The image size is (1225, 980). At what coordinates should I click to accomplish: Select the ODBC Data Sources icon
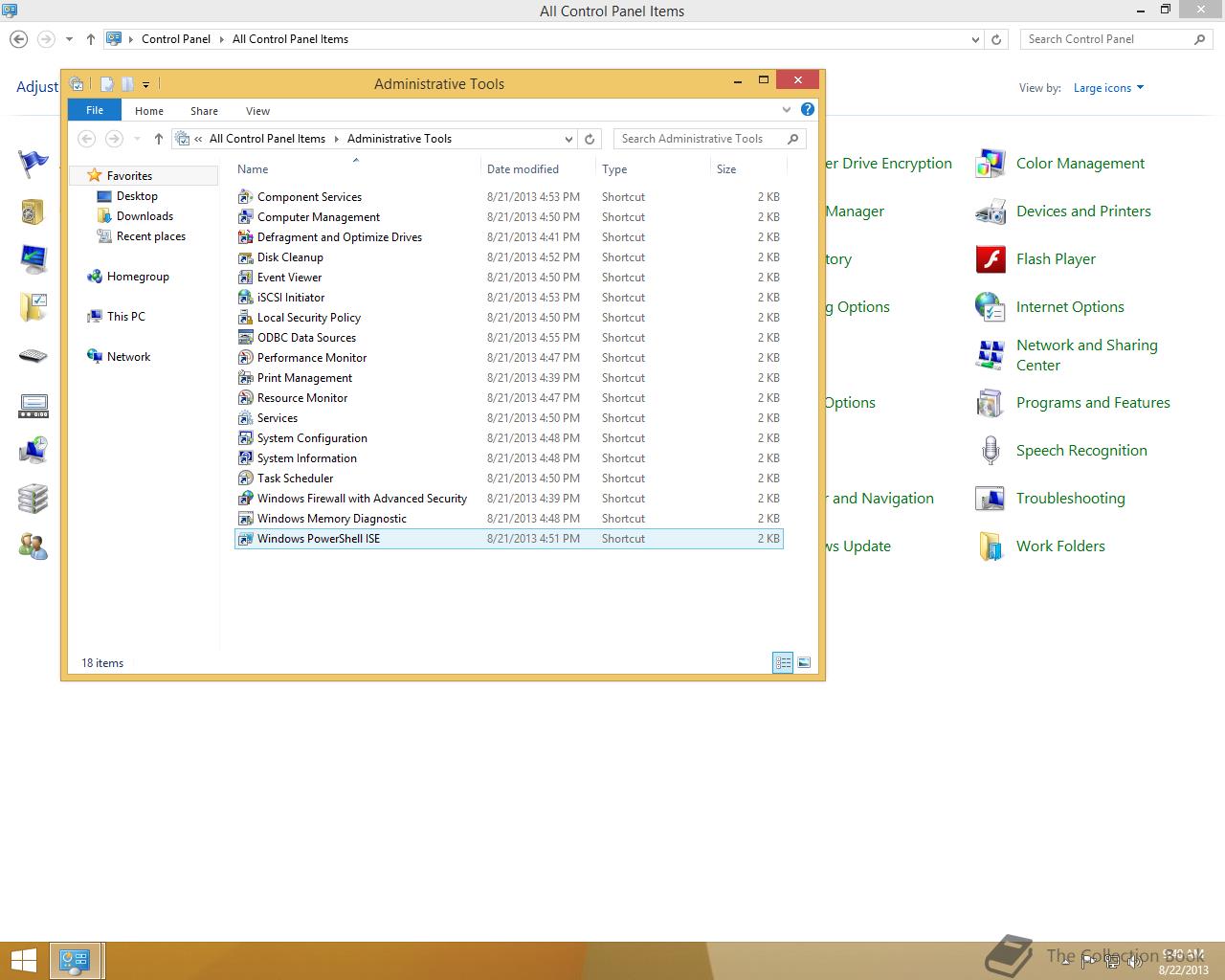[246, 338]
